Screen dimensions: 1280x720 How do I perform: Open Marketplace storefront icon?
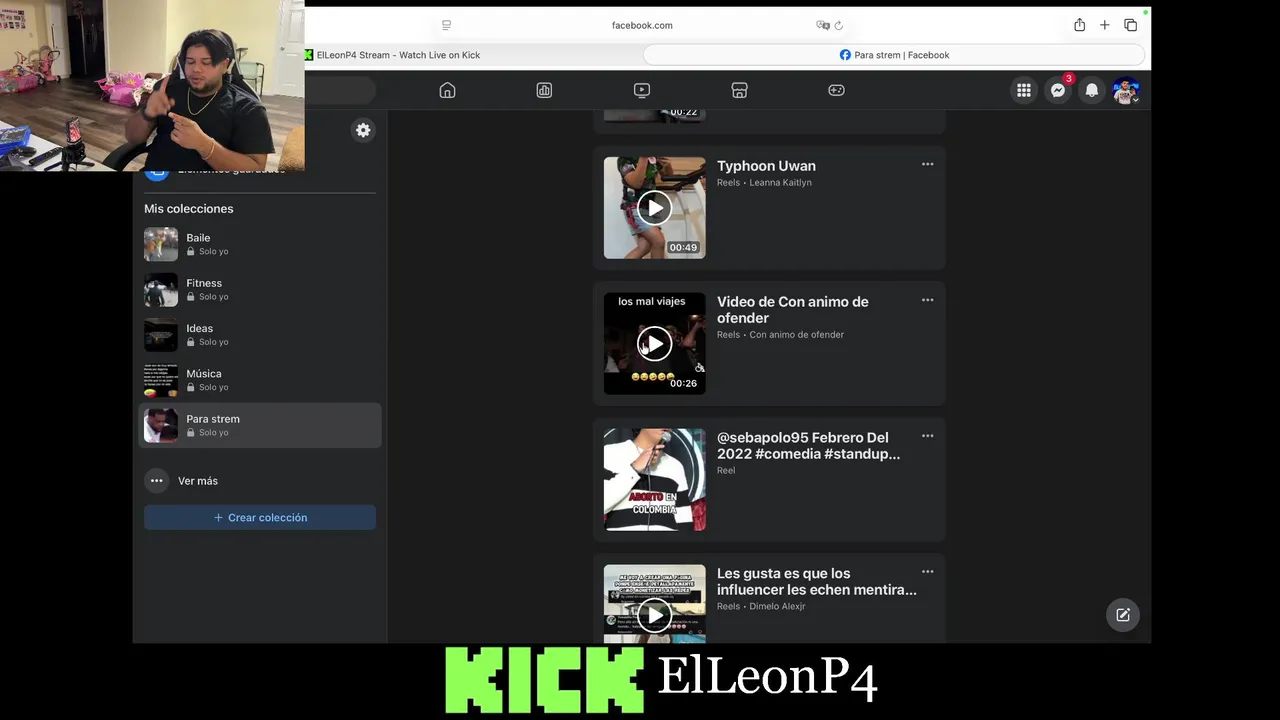point(739,90)
